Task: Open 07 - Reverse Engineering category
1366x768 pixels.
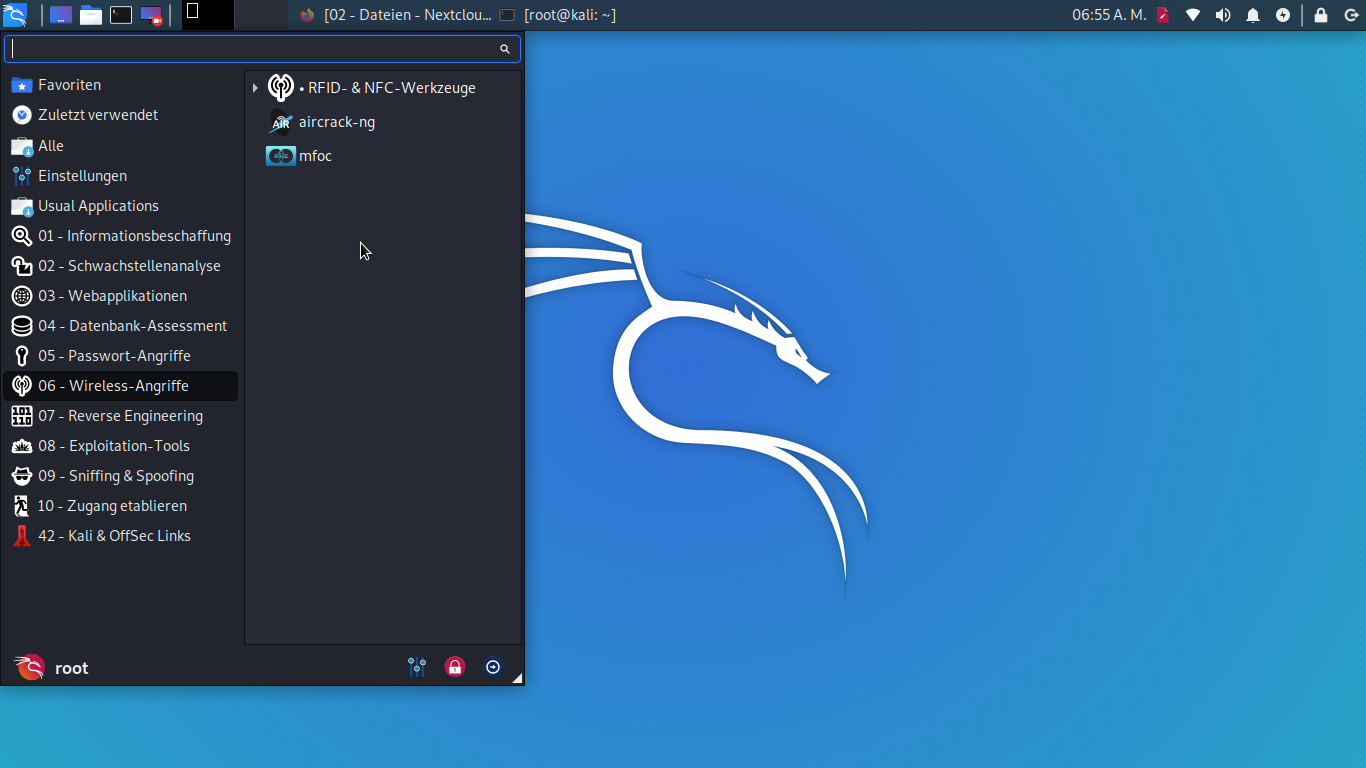Action: click(x=121, y=416)
